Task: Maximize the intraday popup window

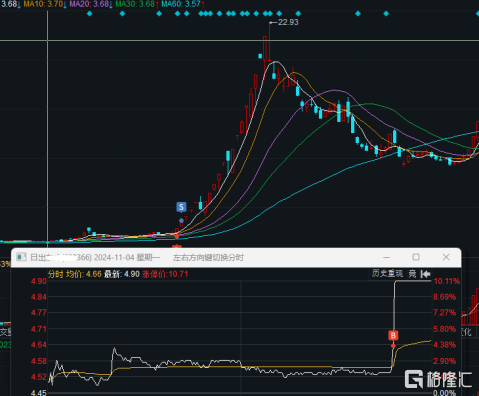Action: click(x=416, y=257)
